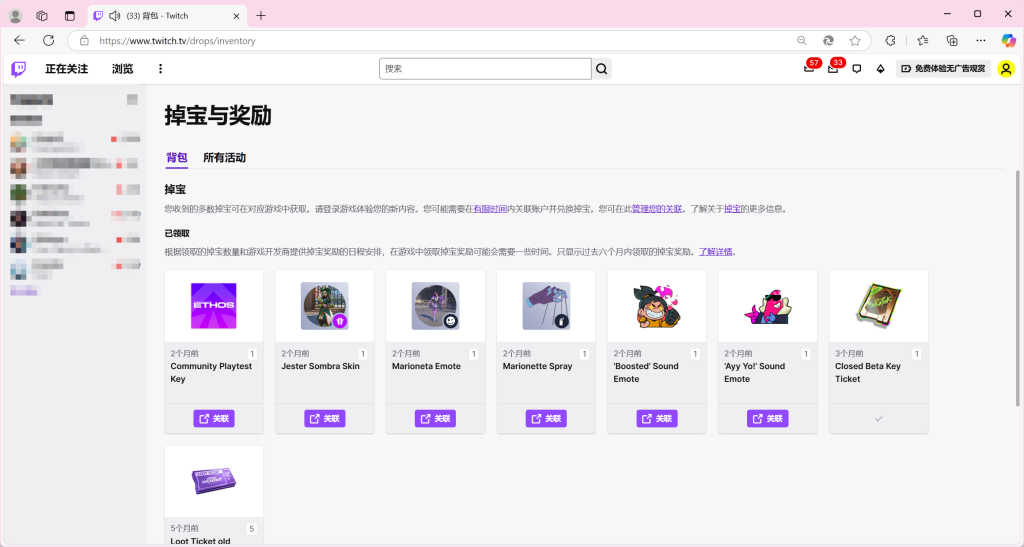The image size is (1024, 547).
Task: Open the browser profile icon
Action: 16,16
